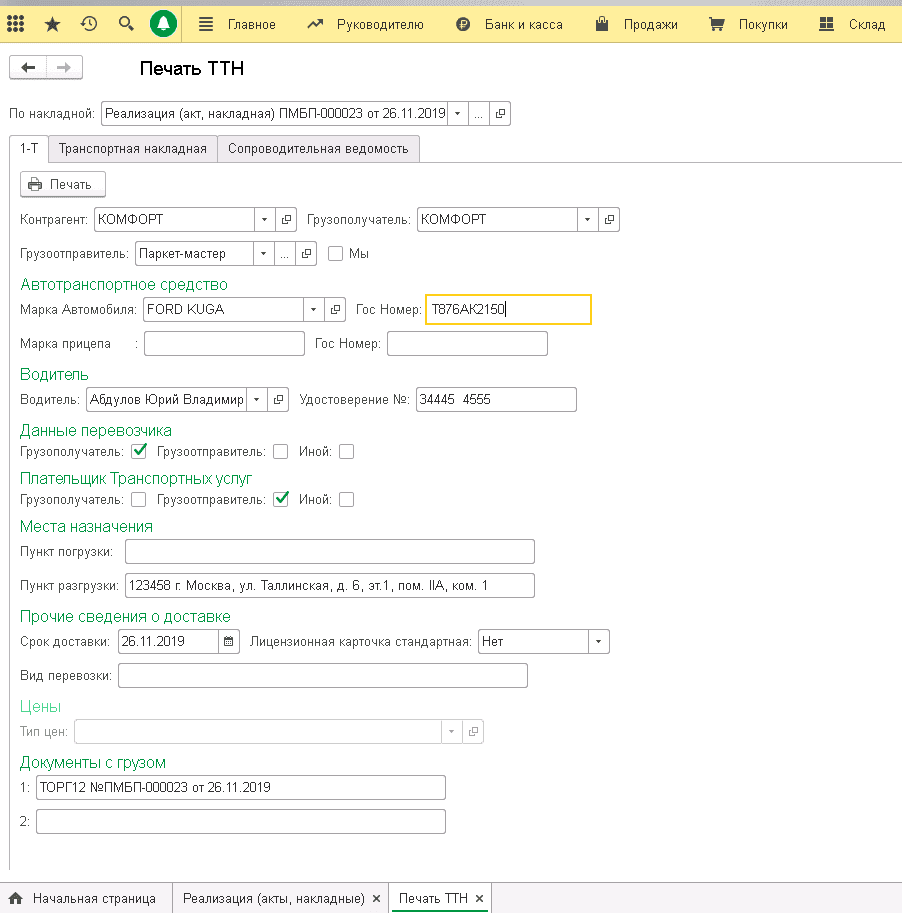Click the vehicle Гос Номер field
The height and width of the screenshot is (913, 902).
click(x=508, y=309)
